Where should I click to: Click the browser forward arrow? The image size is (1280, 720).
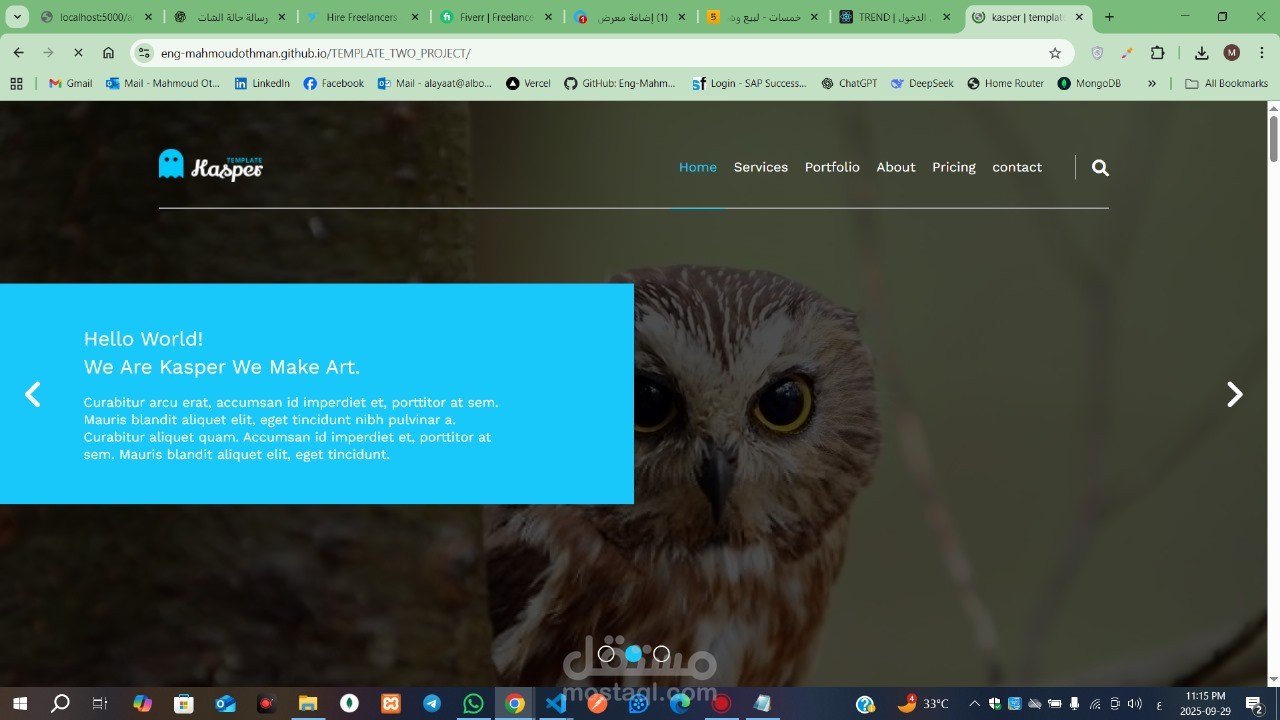click(x=48, y=53)
